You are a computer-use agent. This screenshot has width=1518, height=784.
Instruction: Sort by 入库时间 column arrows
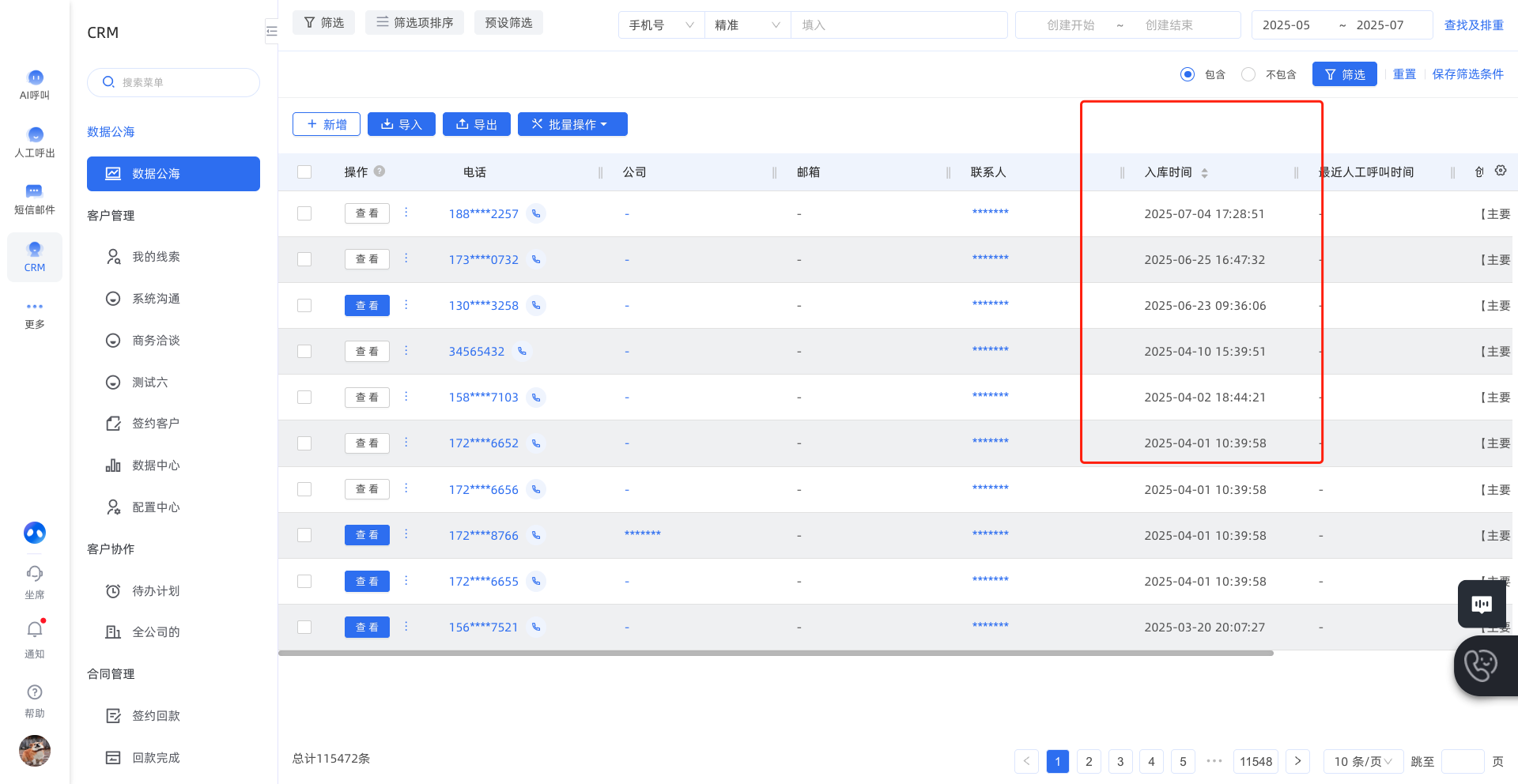pos(1204,172)
